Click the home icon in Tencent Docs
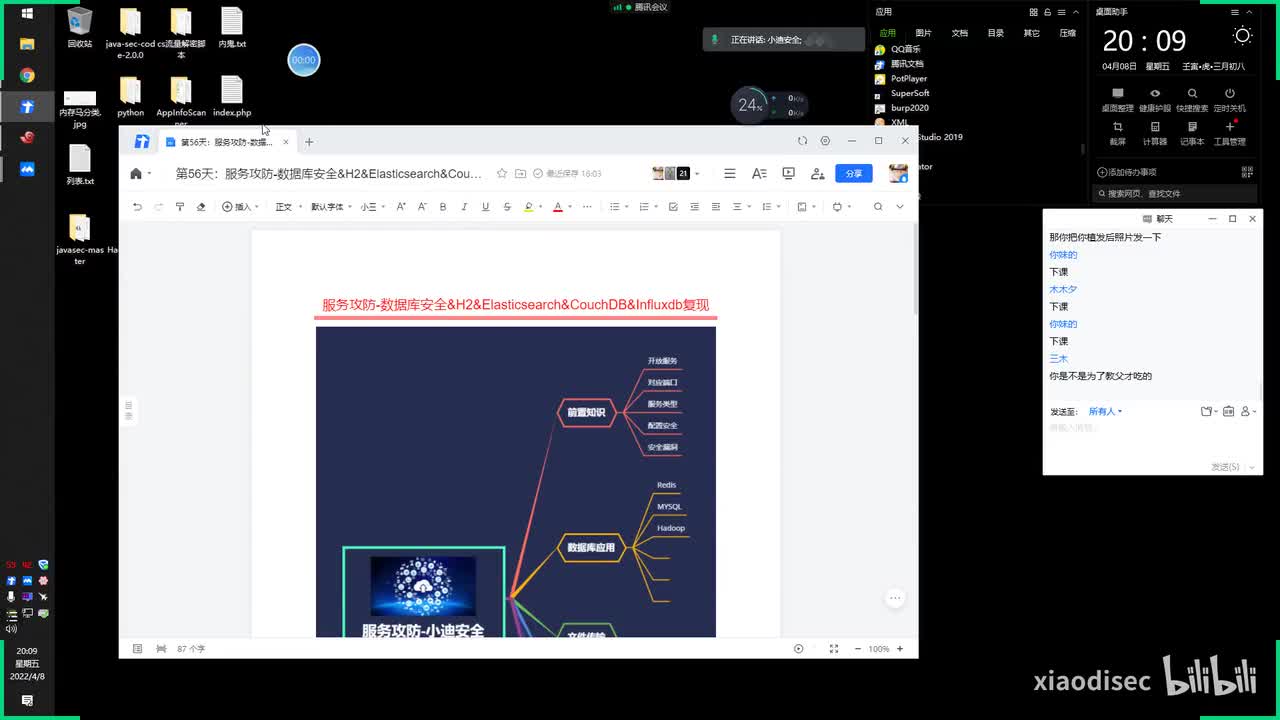1280x720 pixels. 136,173
